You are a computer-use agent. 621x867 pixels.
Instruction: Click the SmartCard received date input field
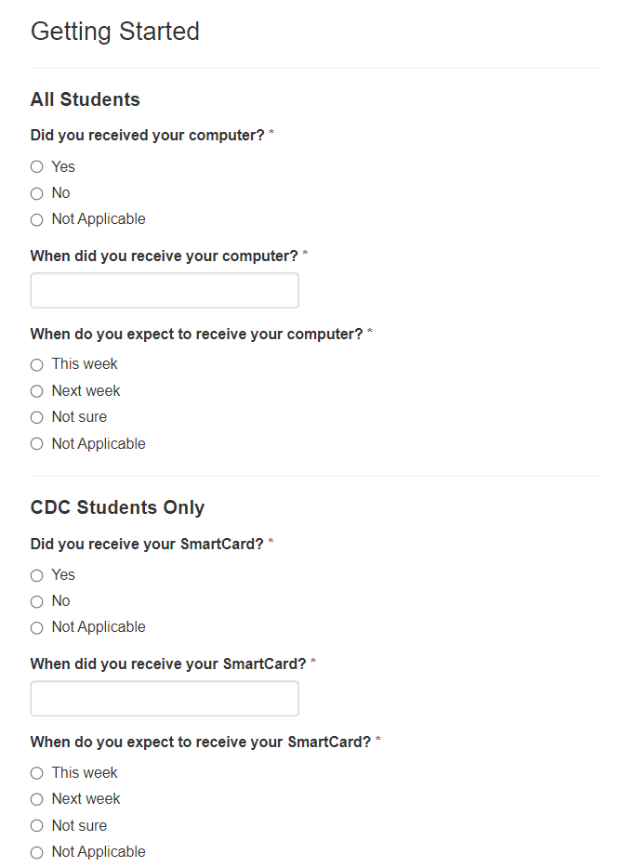click(164, 699)
